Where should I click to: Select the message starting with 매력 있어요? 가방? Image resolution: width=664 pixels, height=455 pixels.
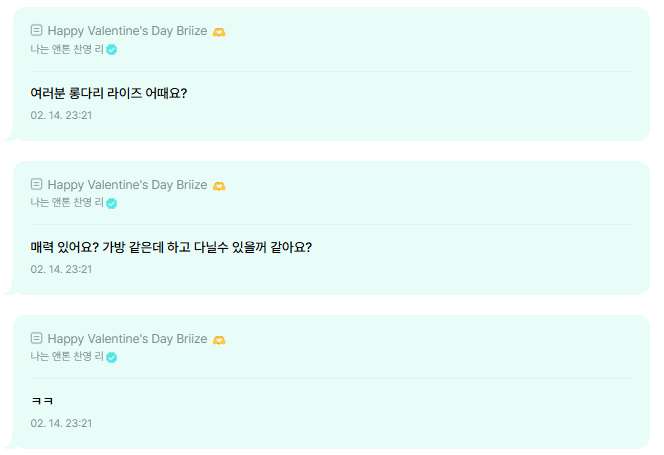pos(171,247)
